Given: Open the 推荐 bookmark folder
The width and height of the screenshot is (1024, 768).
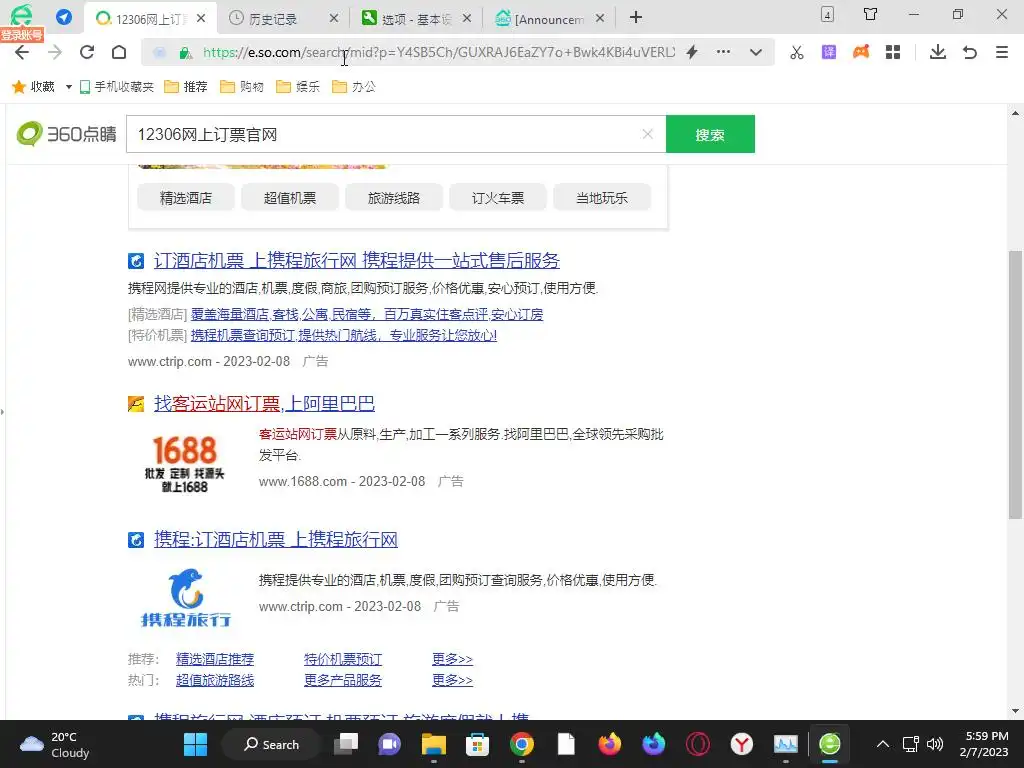Looking at the screenshot, I should tap(186, 86).
